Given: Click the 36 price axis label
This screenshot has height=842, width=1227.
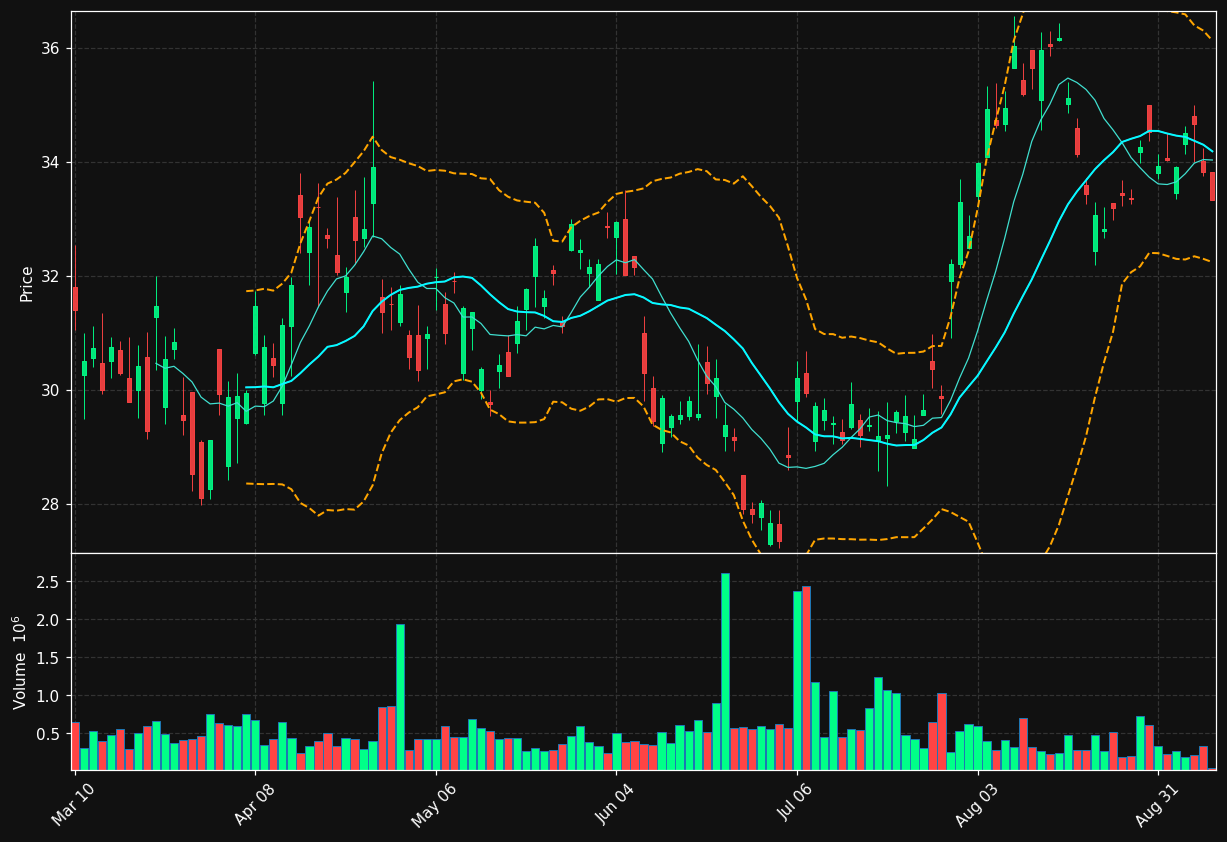Looking at the screenshot, I should (51, 49).
